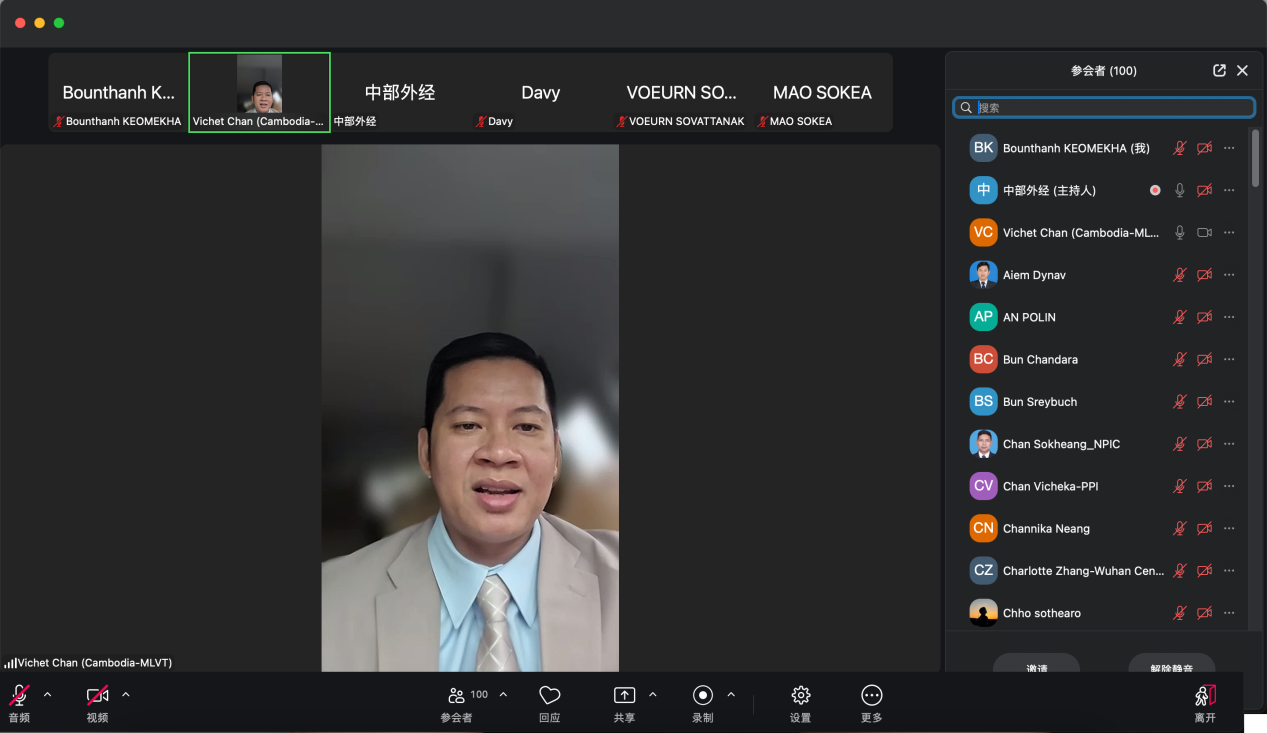The height and width of the screenshot is (733, 1267).
Task: Click Bun Sreybuch camera icon
Action: point(1205,402)
